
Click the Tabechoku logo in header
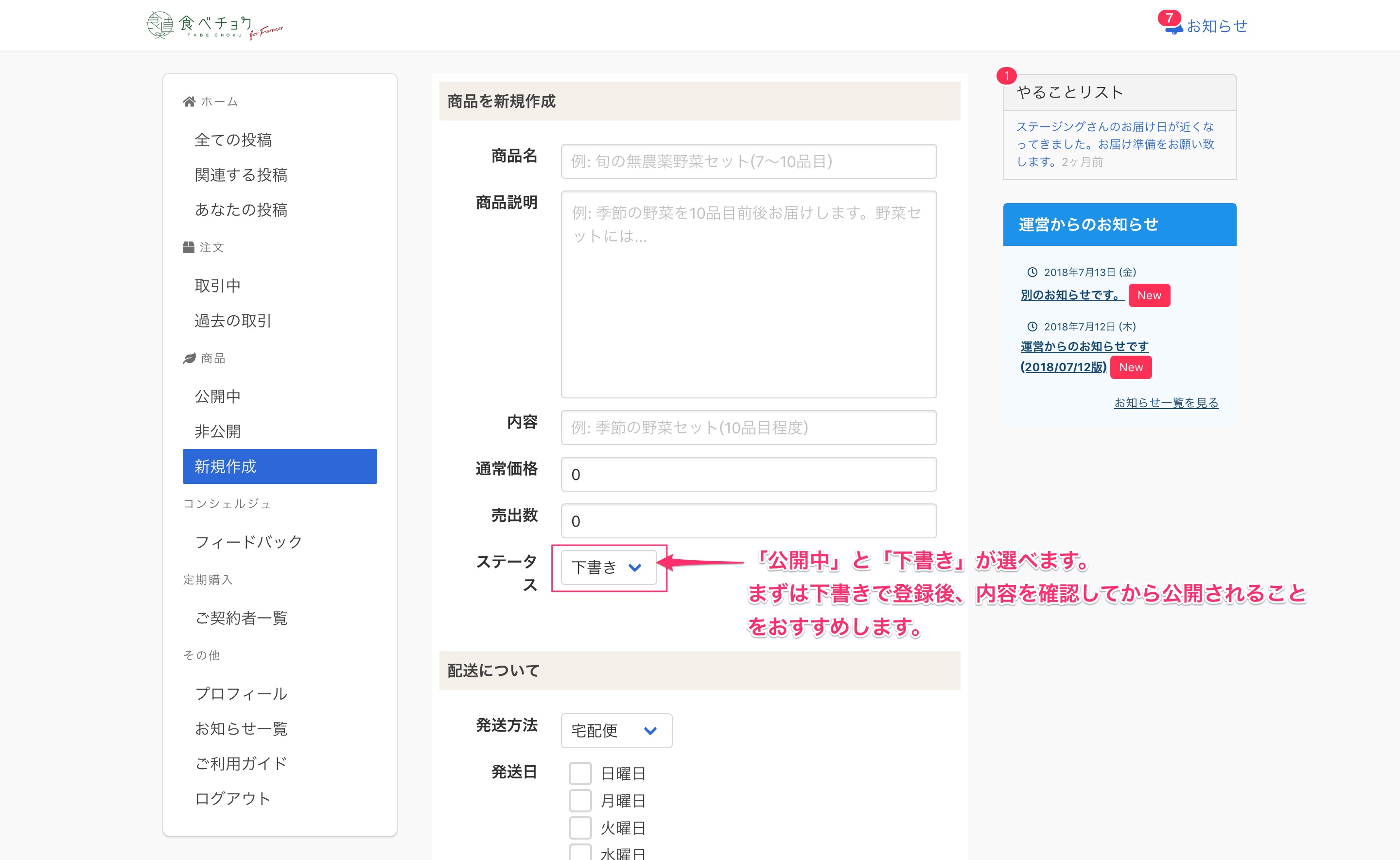214,25
